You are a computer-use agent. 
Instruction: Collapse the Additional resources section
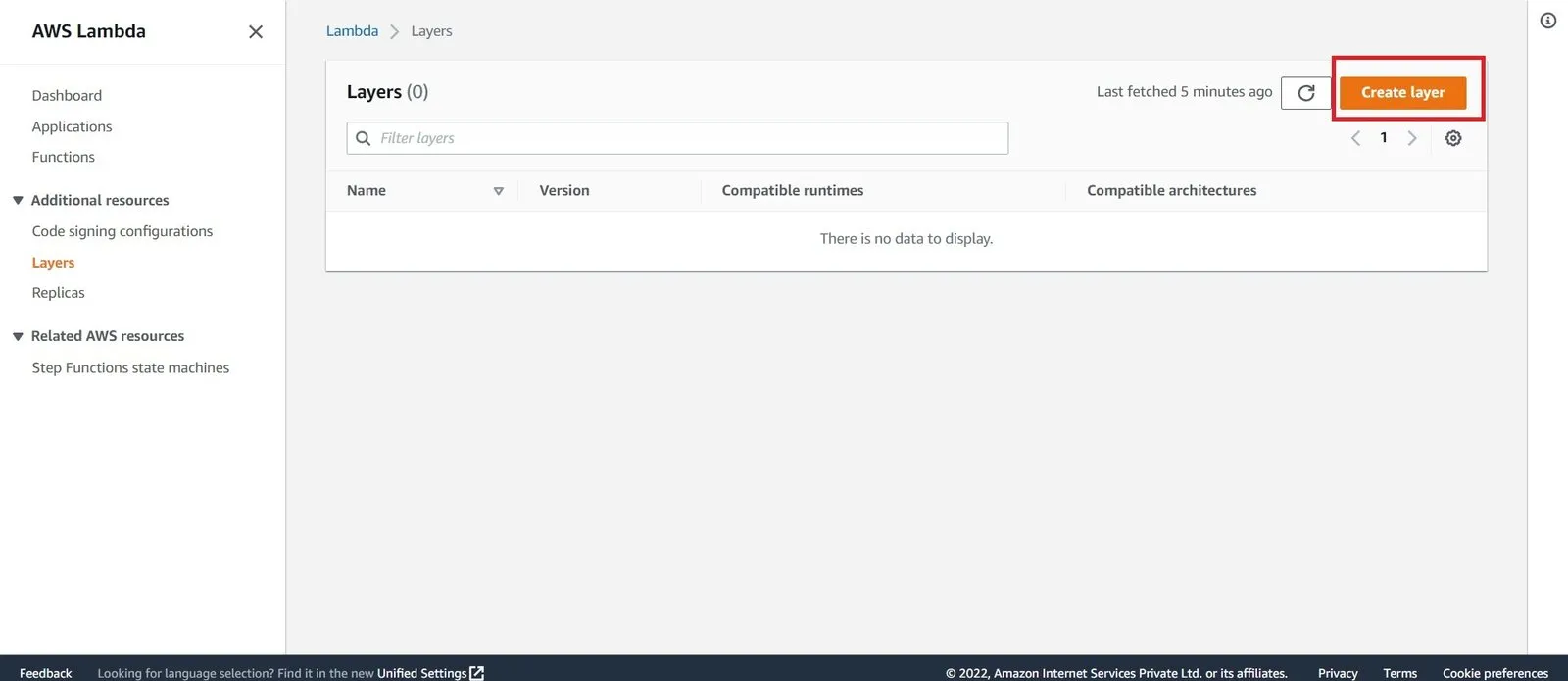(x=18, y=201)
